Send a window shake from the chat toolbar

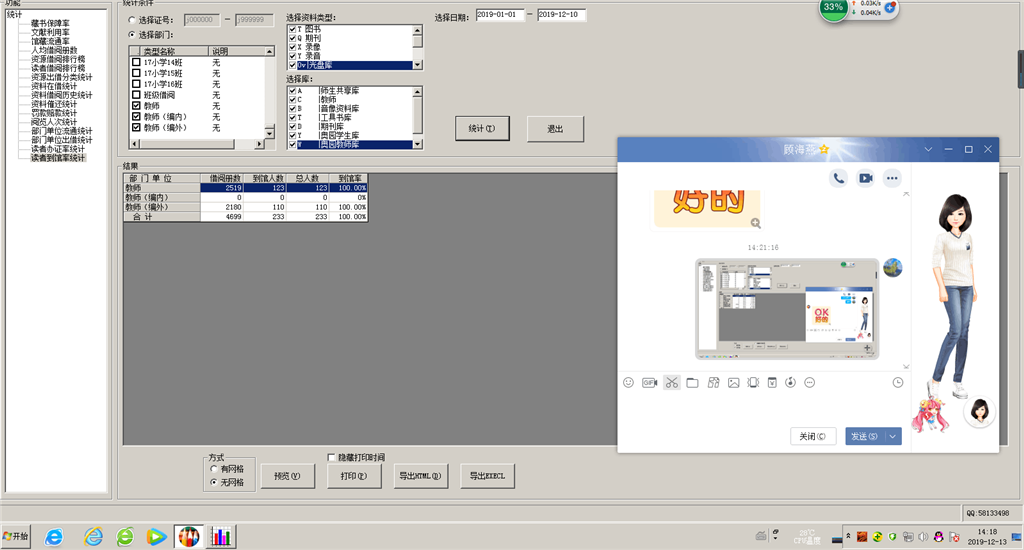click(753, 383)
